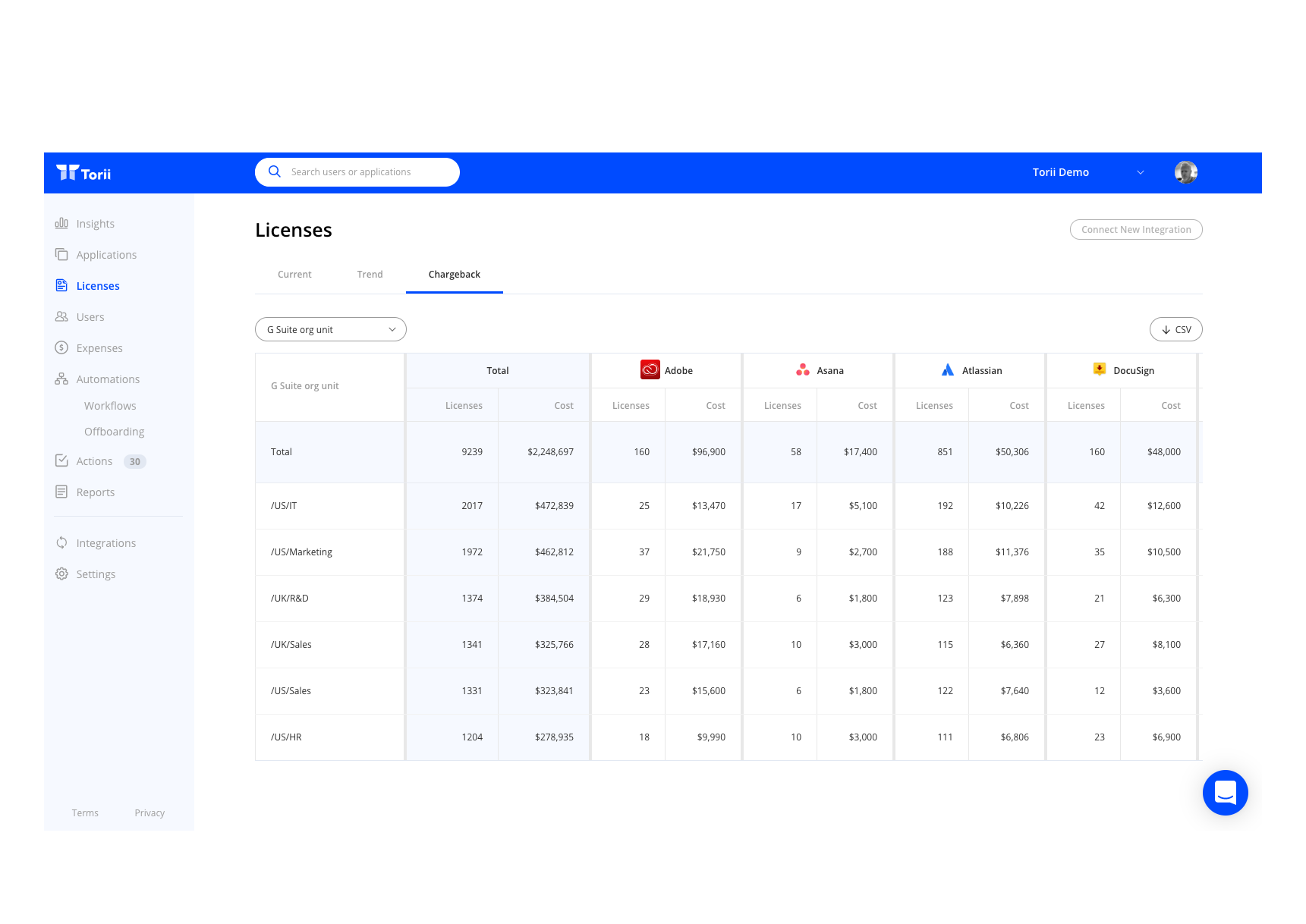Click the Total column group header
The image size is (1306, 924).
498,370
